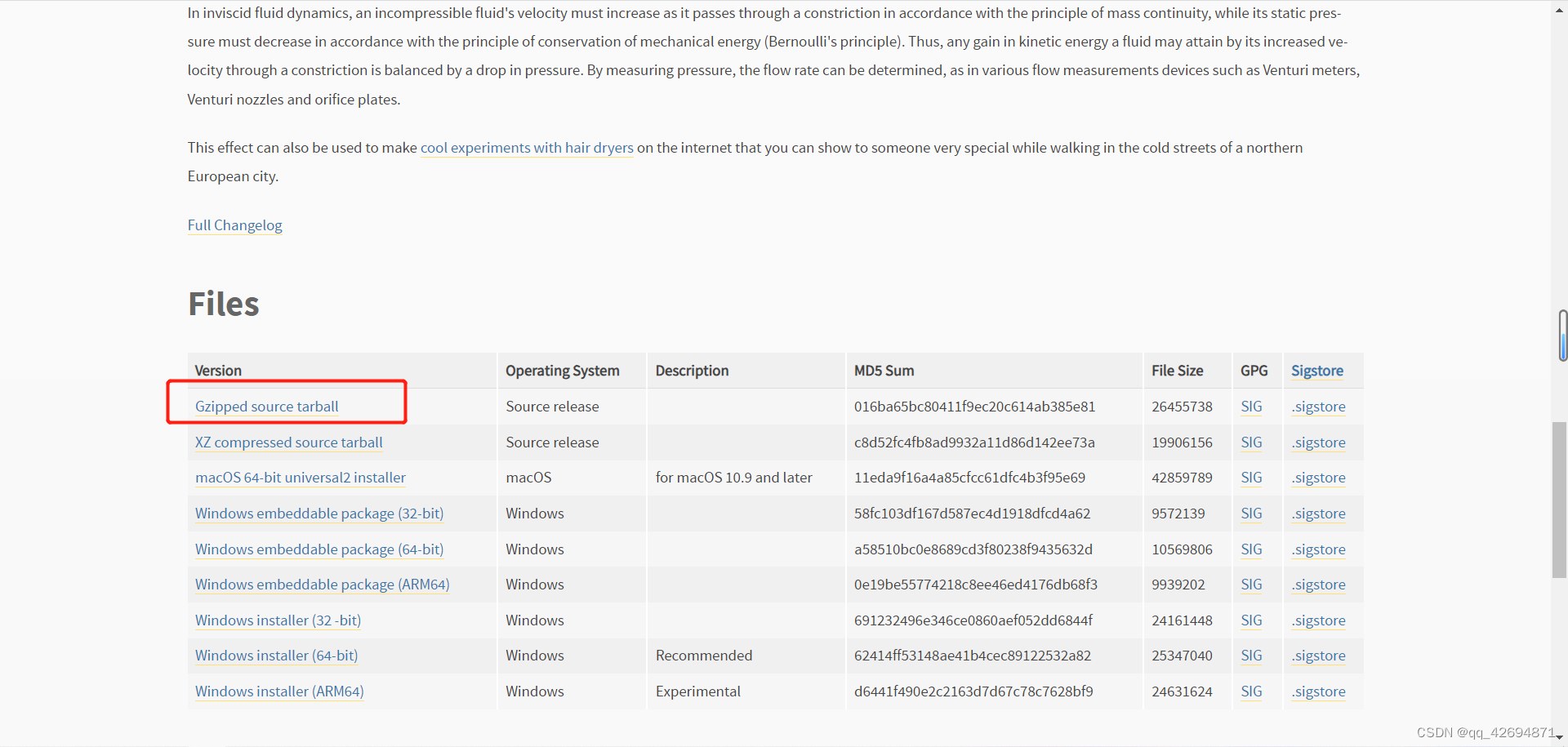1568x747 pixels.
Task: Follow cool experiments with hair dryers link
Action: pos(527,148)
